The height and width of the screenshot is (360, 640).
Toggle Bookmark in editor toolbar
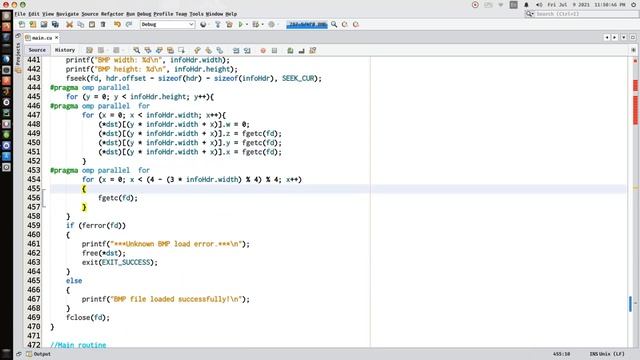220,51
